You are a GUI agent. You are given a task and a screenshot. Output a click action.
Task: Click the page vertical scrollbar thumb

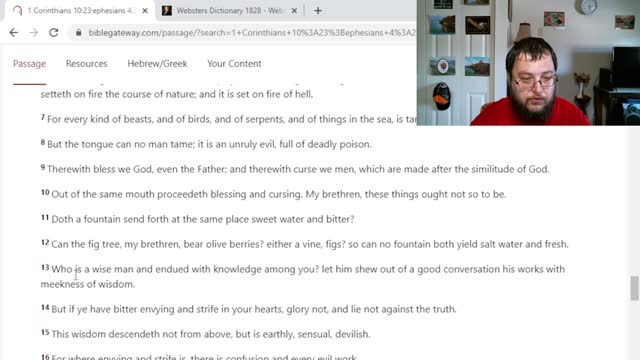634,288
